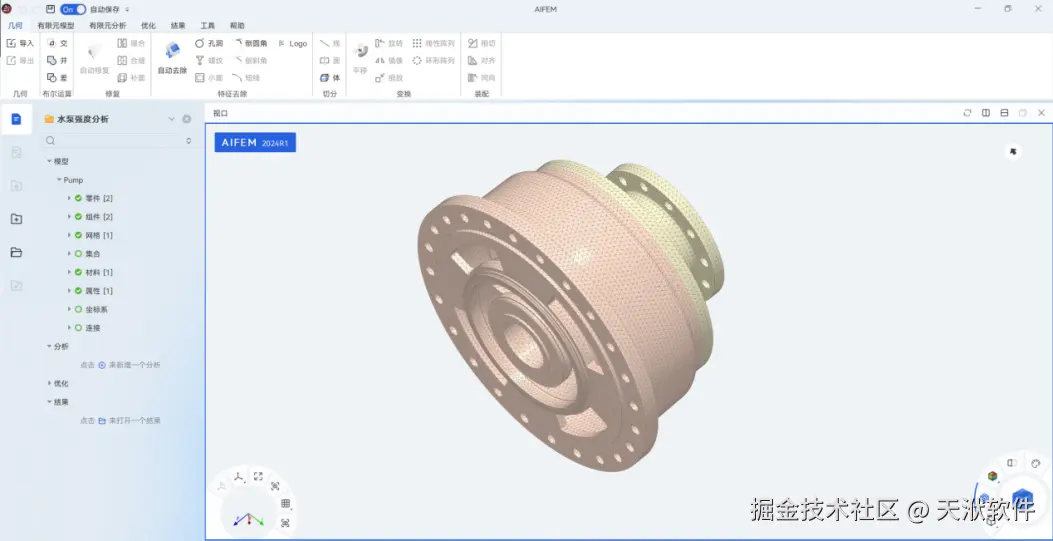
Task: Choose the 倒圆角 fillet removal tool
Action: 250,43
